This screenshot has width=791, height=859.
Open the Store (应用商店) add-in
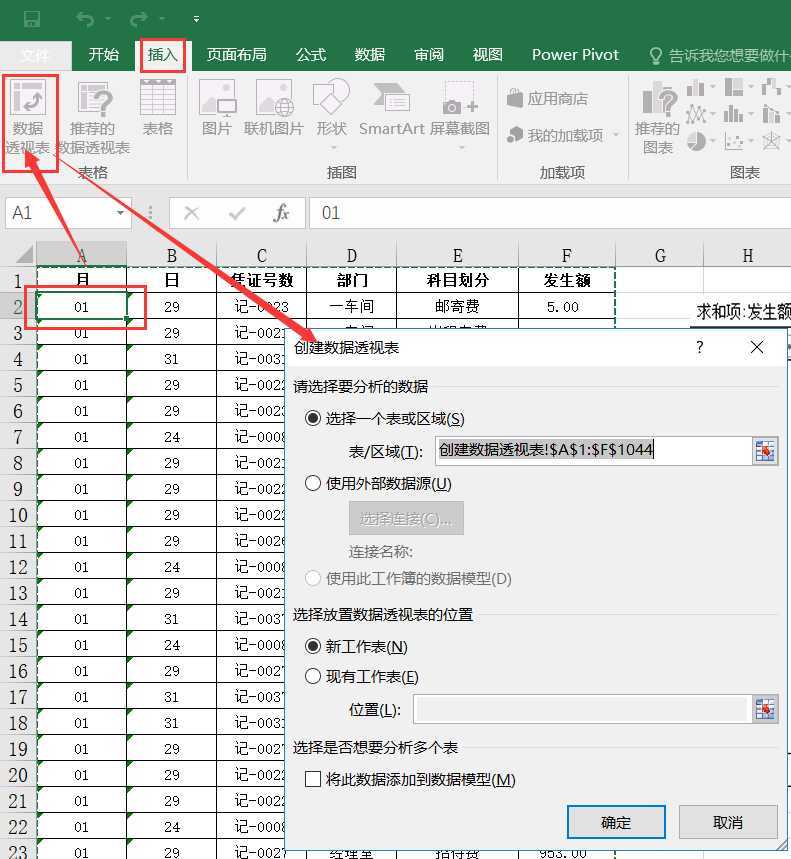(547, 99)
